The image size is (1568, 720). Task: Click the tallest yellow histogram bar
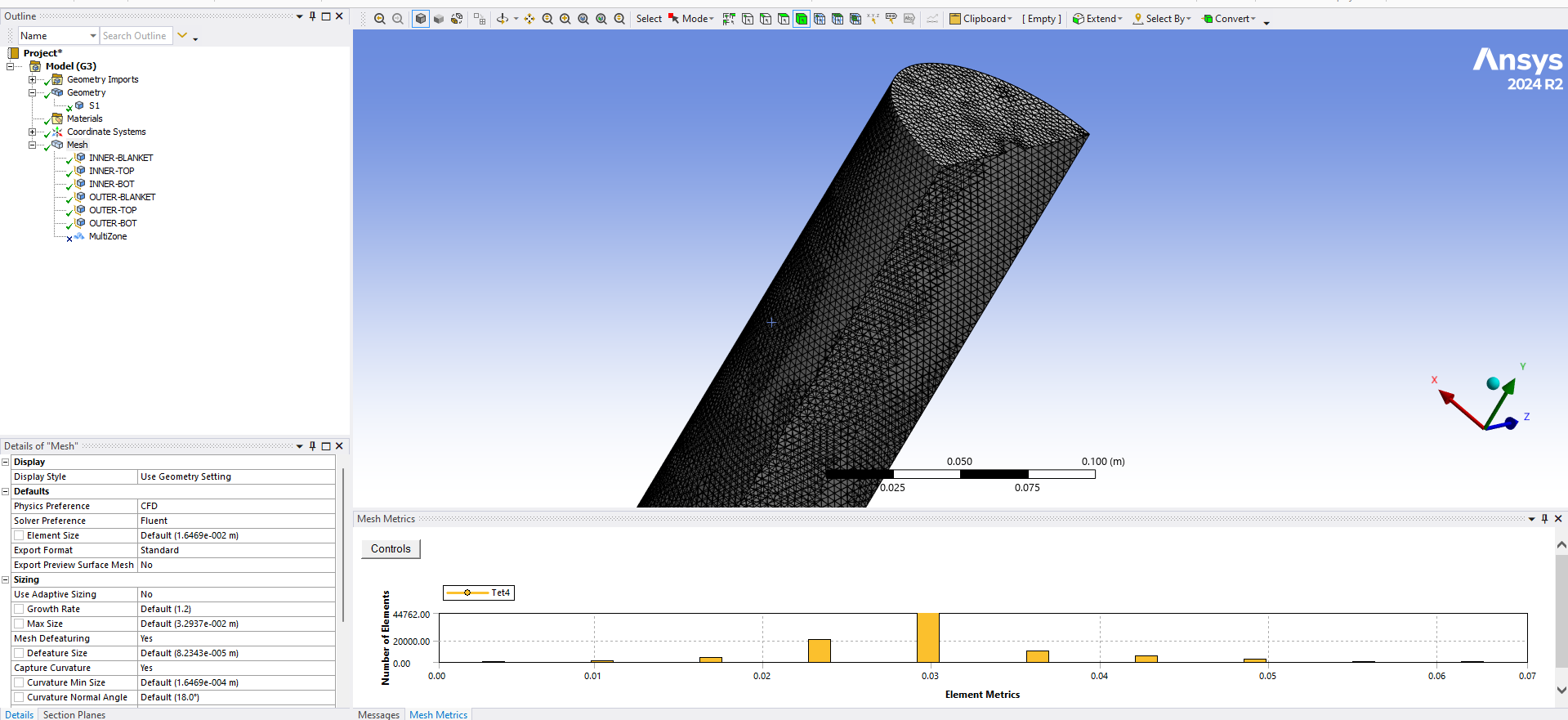pos(927,637)
